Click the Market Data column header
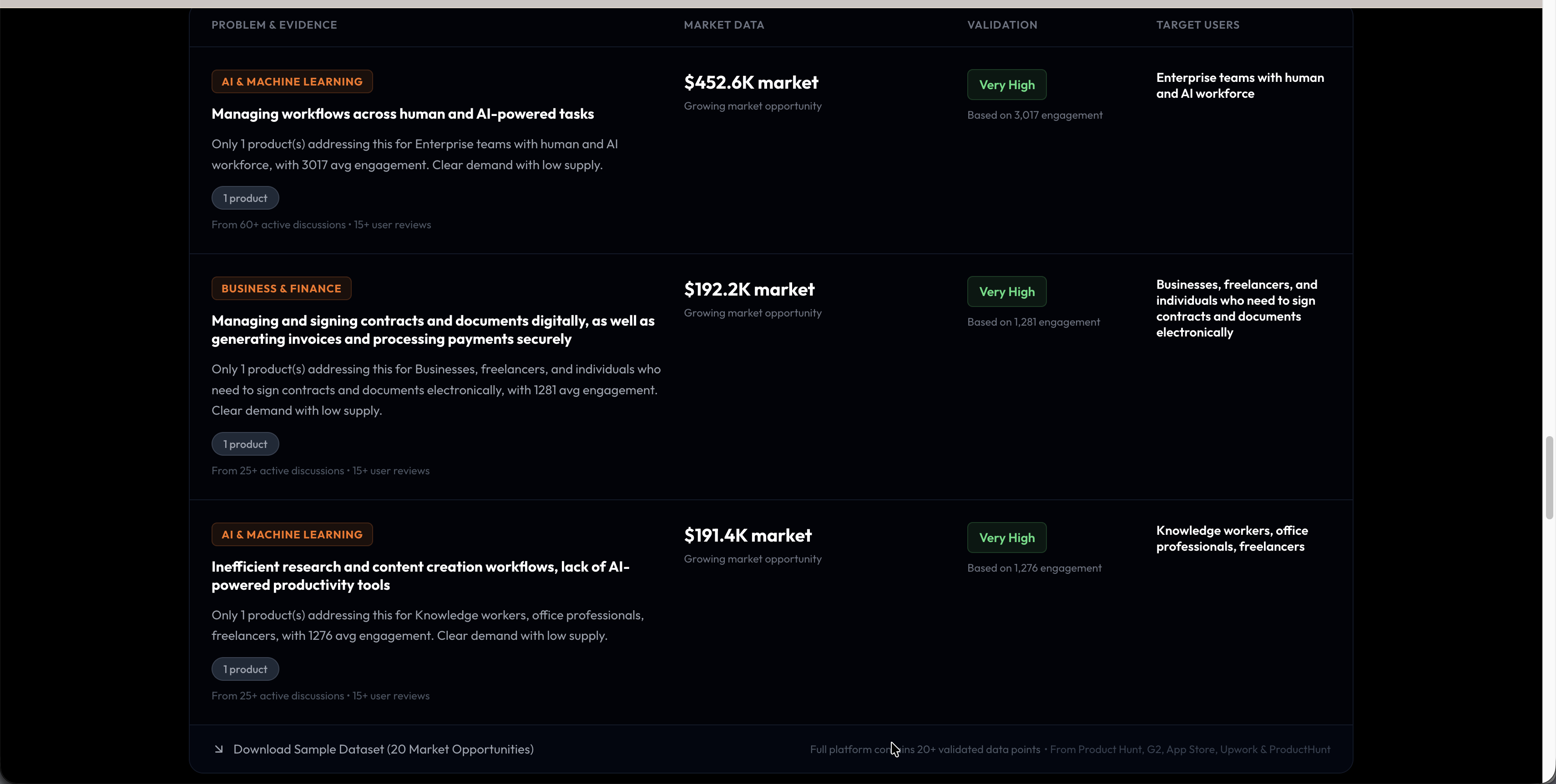1556x784 pixels. coord(724,25)
